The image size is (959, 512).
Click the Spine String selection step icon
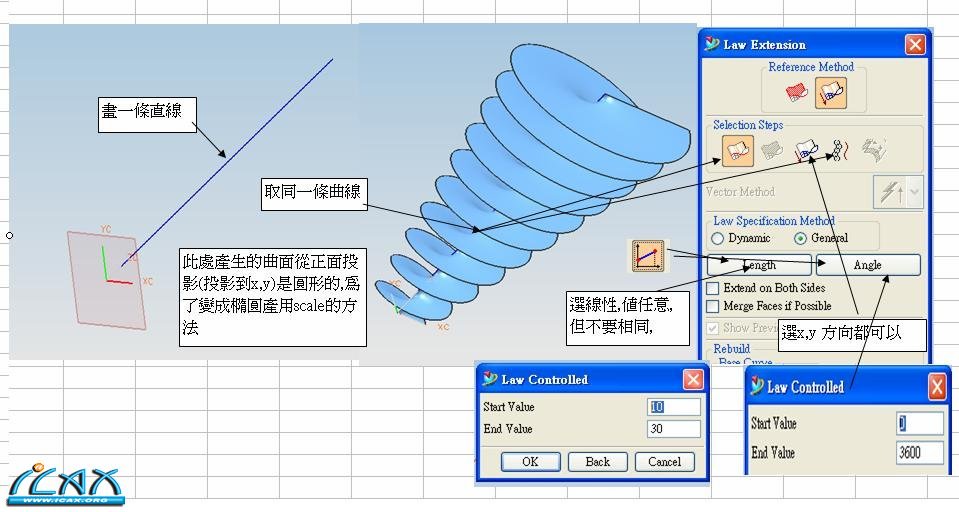[840, 150]
